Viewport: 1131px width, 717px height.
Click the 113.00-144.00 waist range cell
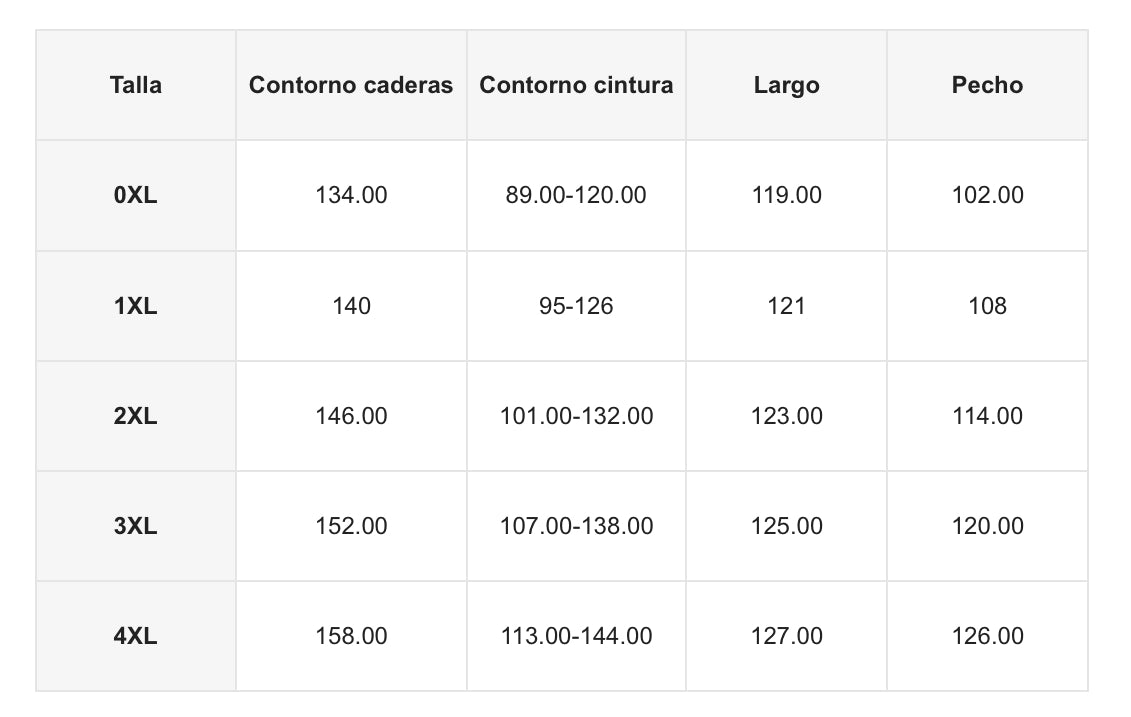click(x=576, y=636)
